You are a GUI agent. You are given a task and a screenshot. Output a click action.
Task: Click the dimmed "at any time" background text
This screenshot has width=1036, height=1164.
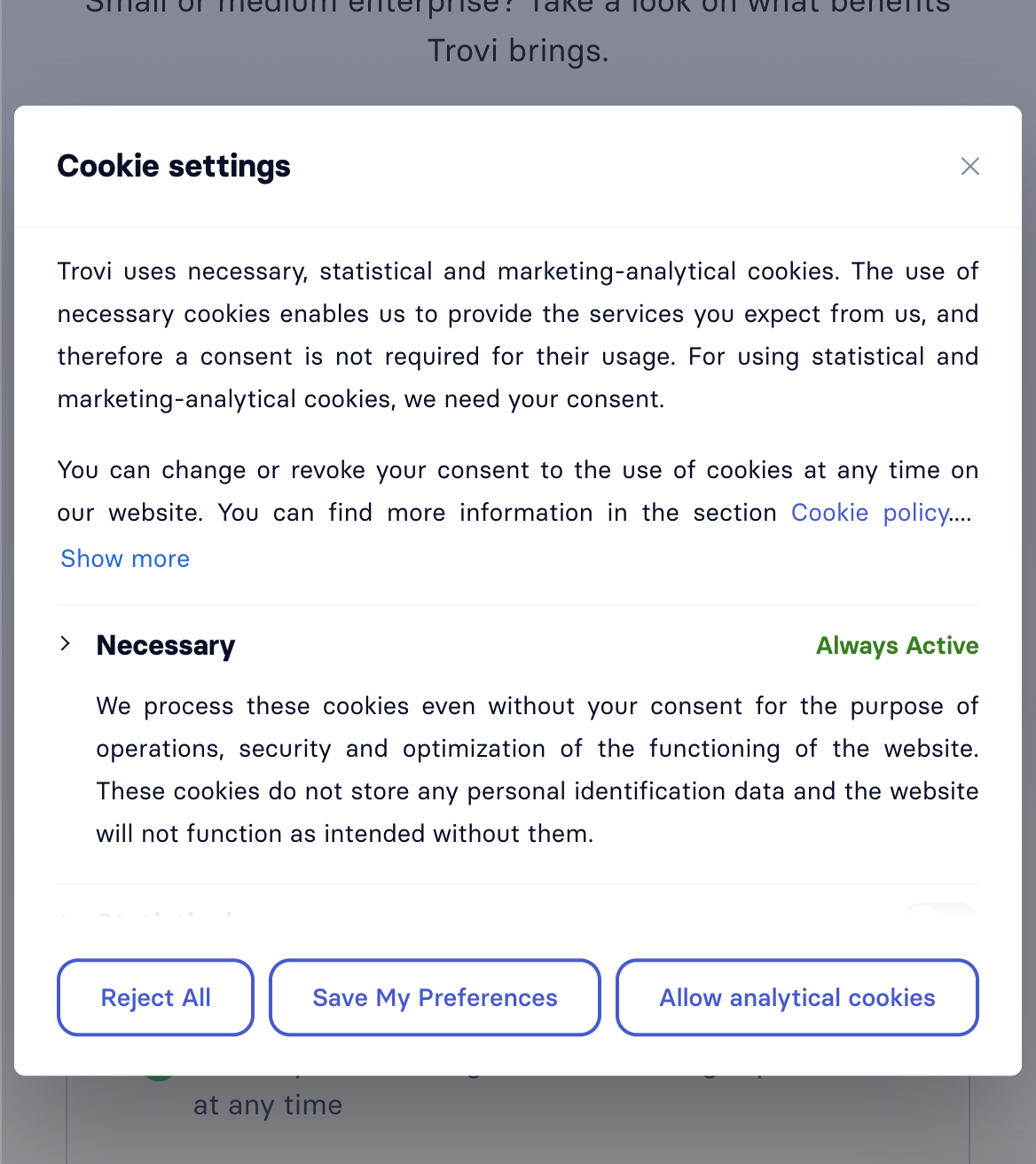point(268,1105)
